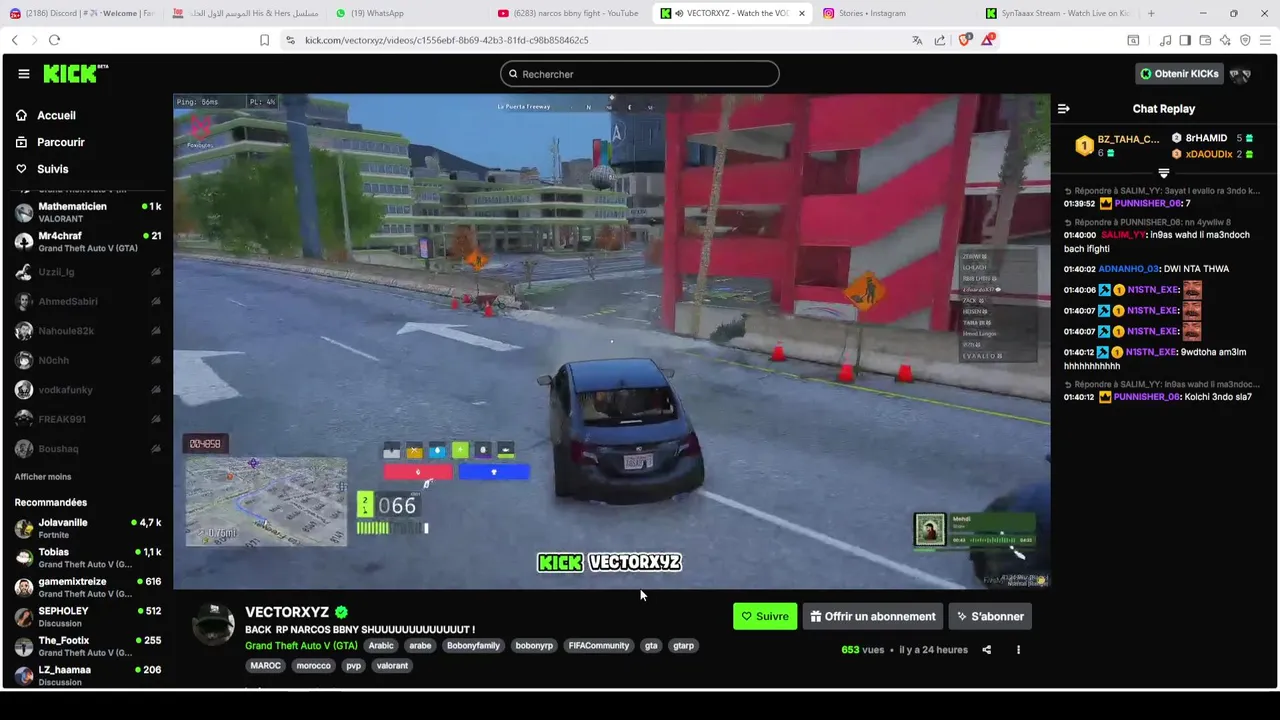Open Uzzil_lg offline channel
This screenshot has height=720, width=1280.
coord(88,272)
